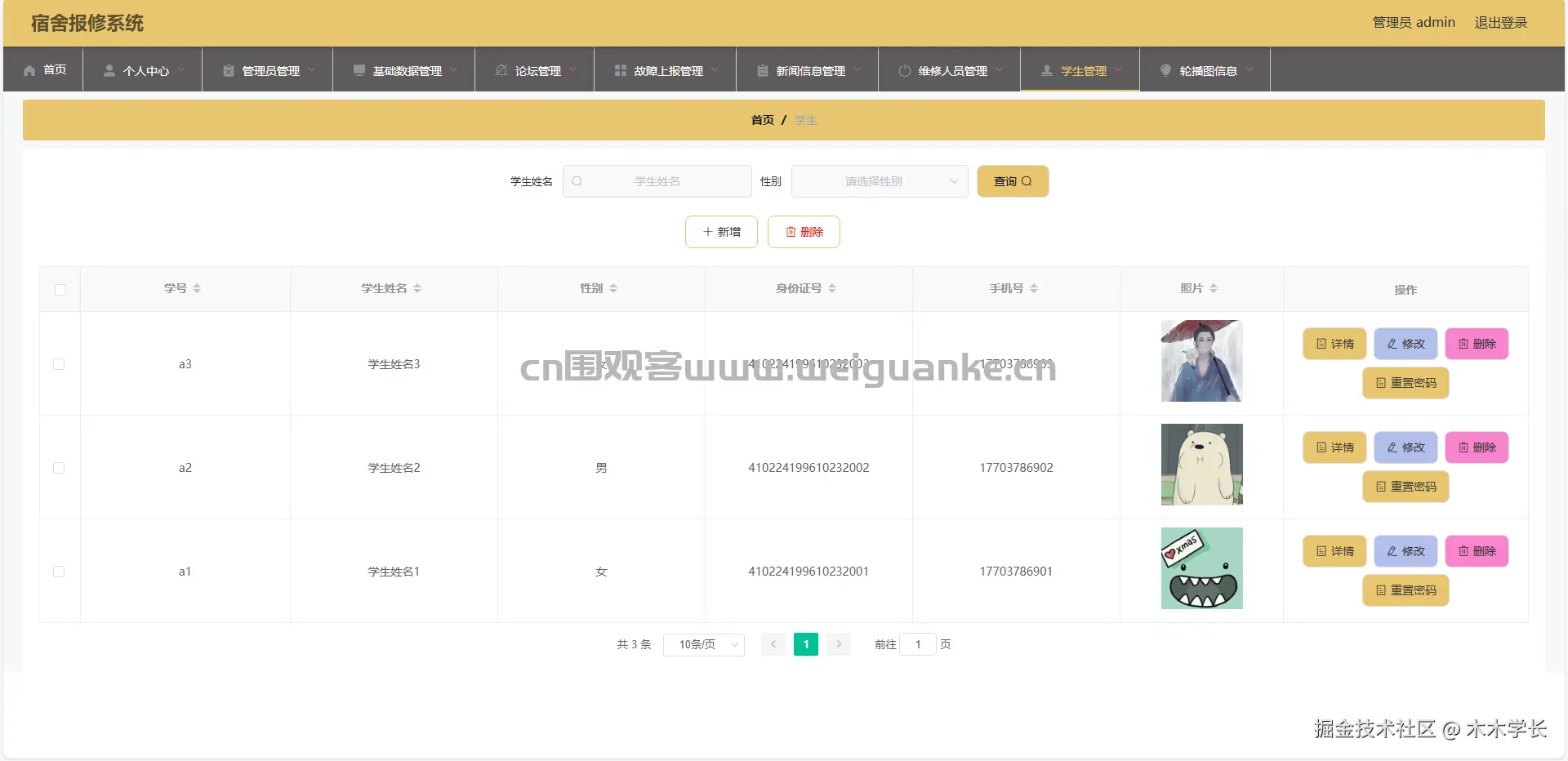This screenshot has width=1568, height=761.
Task: Open the 学生管理 menu label
Action: (x=1084, y=71)
